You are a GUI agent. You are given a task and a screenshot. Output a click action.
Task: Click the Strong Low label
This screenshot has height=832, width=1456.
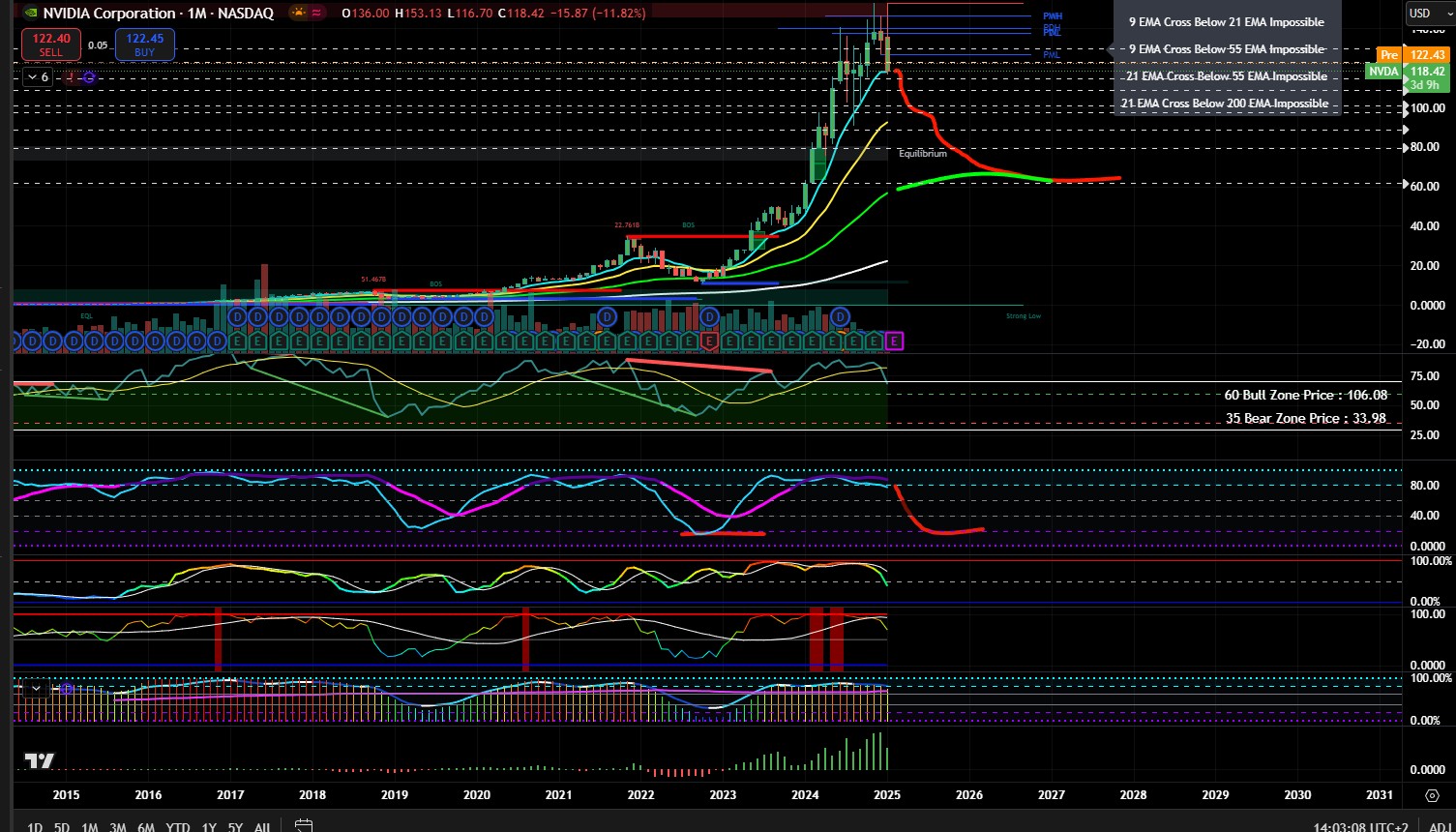click(x=1024, y=316)
